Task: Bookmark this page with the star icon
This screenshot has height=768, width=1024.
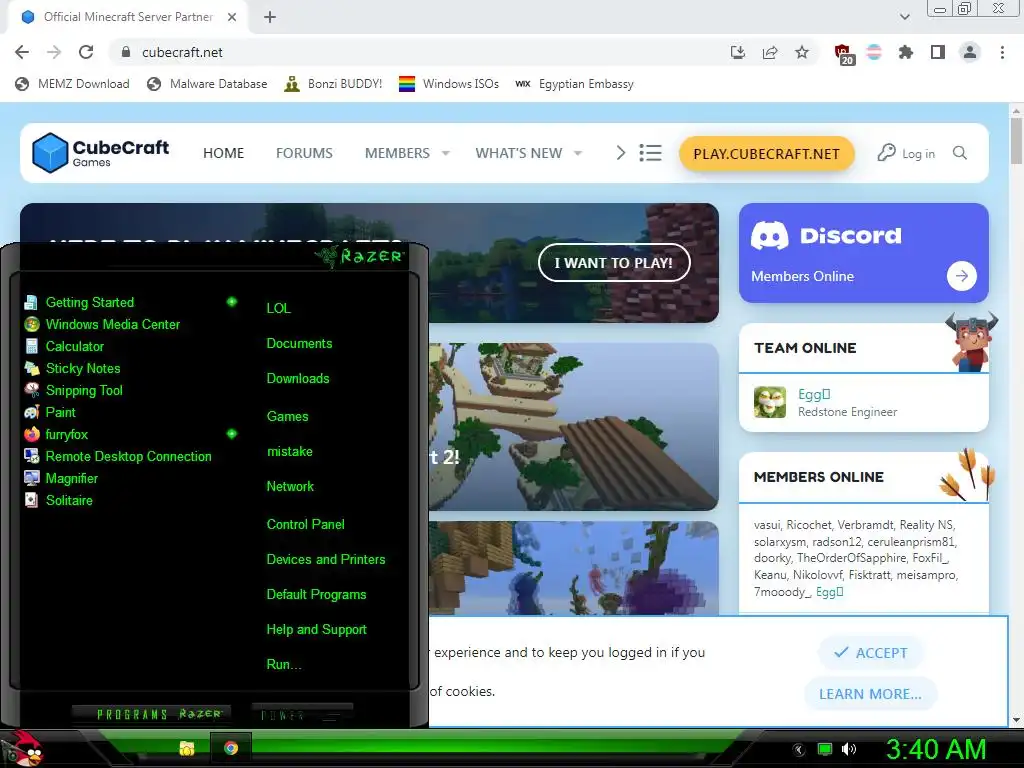Action: (802, 52)
